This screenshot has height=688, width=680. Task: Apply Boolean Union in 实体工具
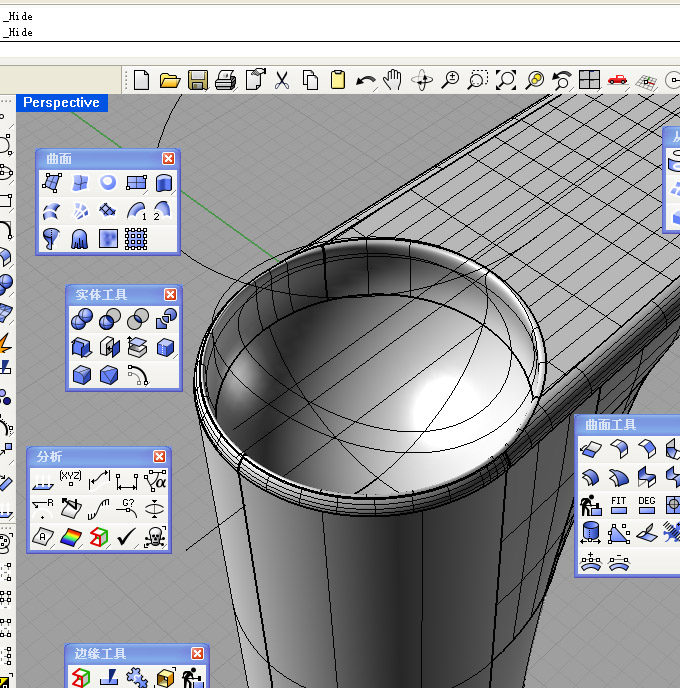[82, 319]
